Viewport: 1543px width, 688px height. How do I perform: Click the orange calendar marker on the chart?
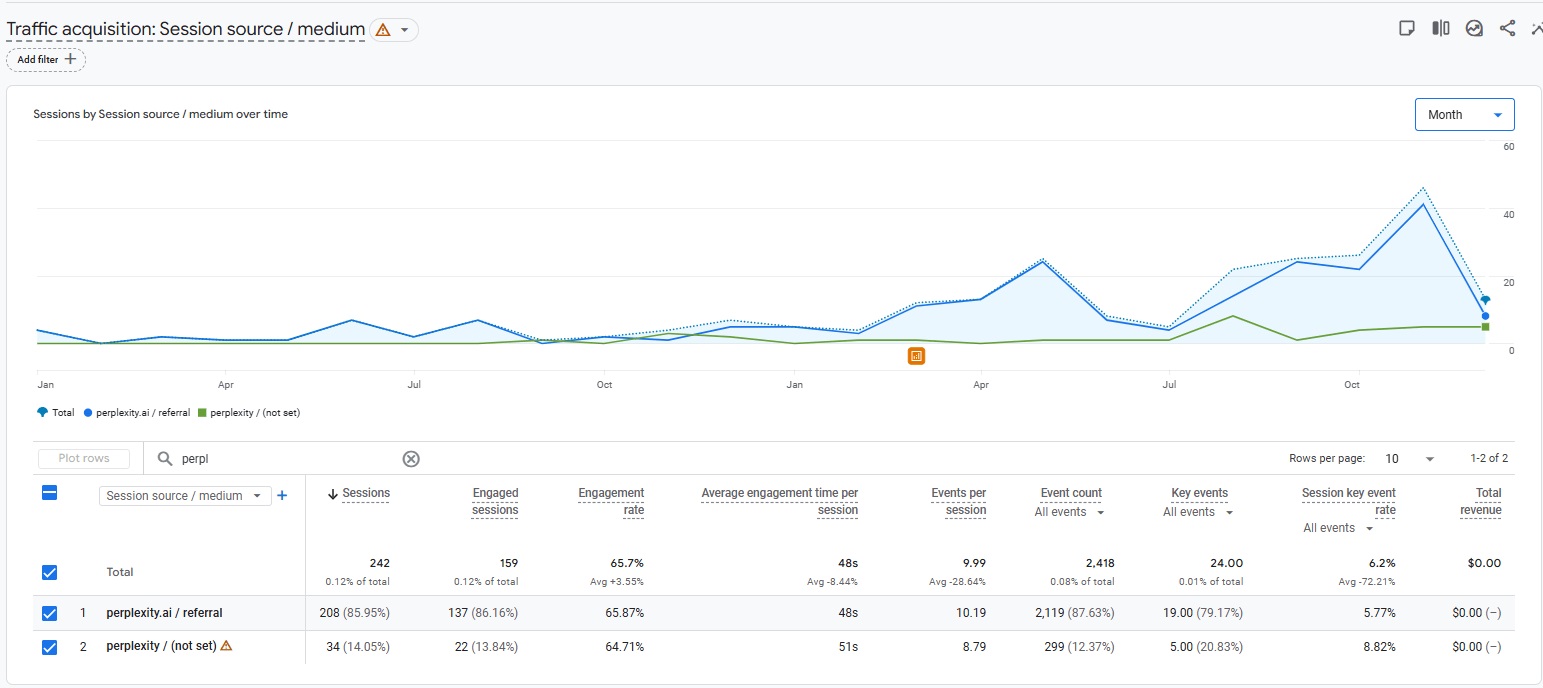point(916,355)
